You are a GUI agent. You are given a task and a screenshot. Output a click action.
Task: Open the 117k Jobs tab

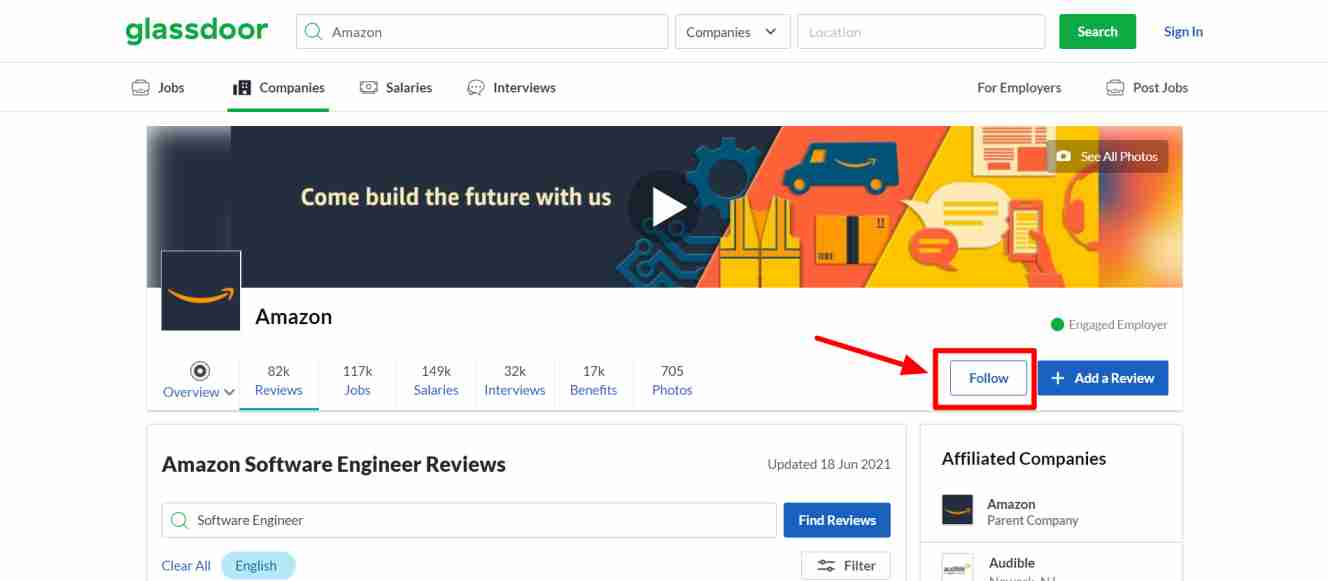pos(357,381)
